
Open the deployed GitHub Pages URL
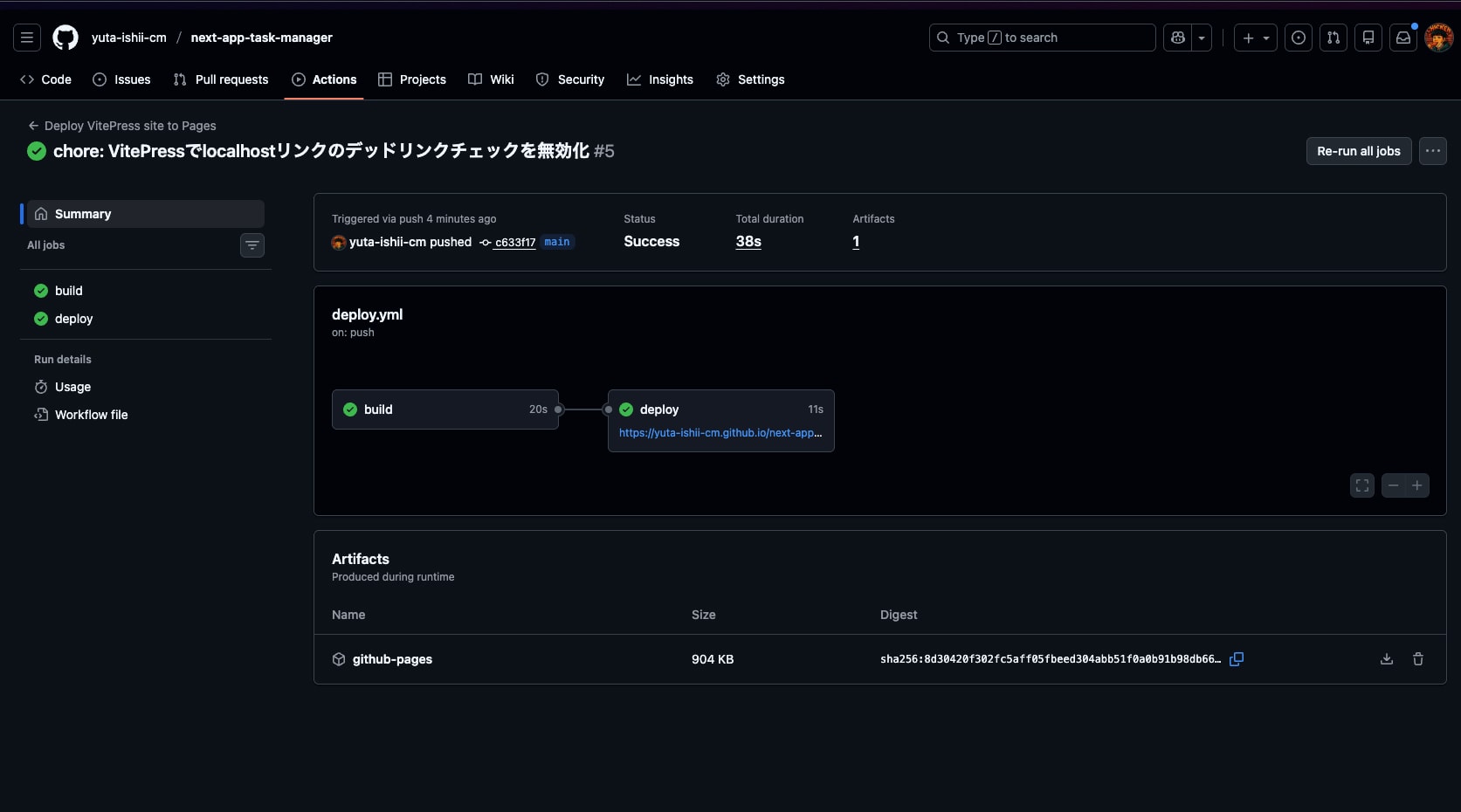point(720,433)
